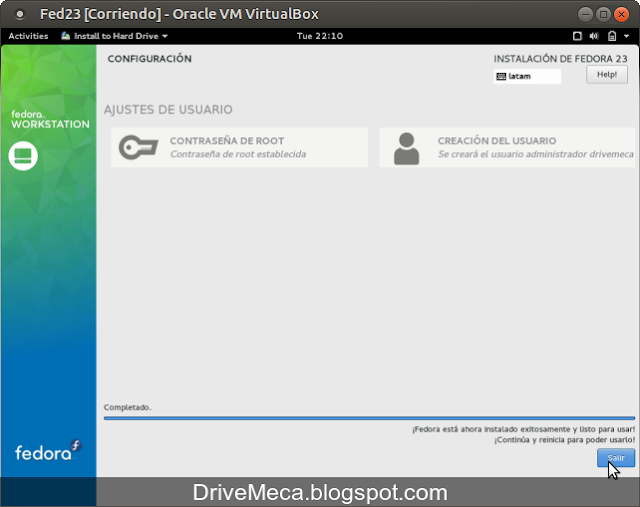This screenshot has width=640, height=507.
Task: Click the fedora logo at sidebar bottom
Action: click(48, 451)
